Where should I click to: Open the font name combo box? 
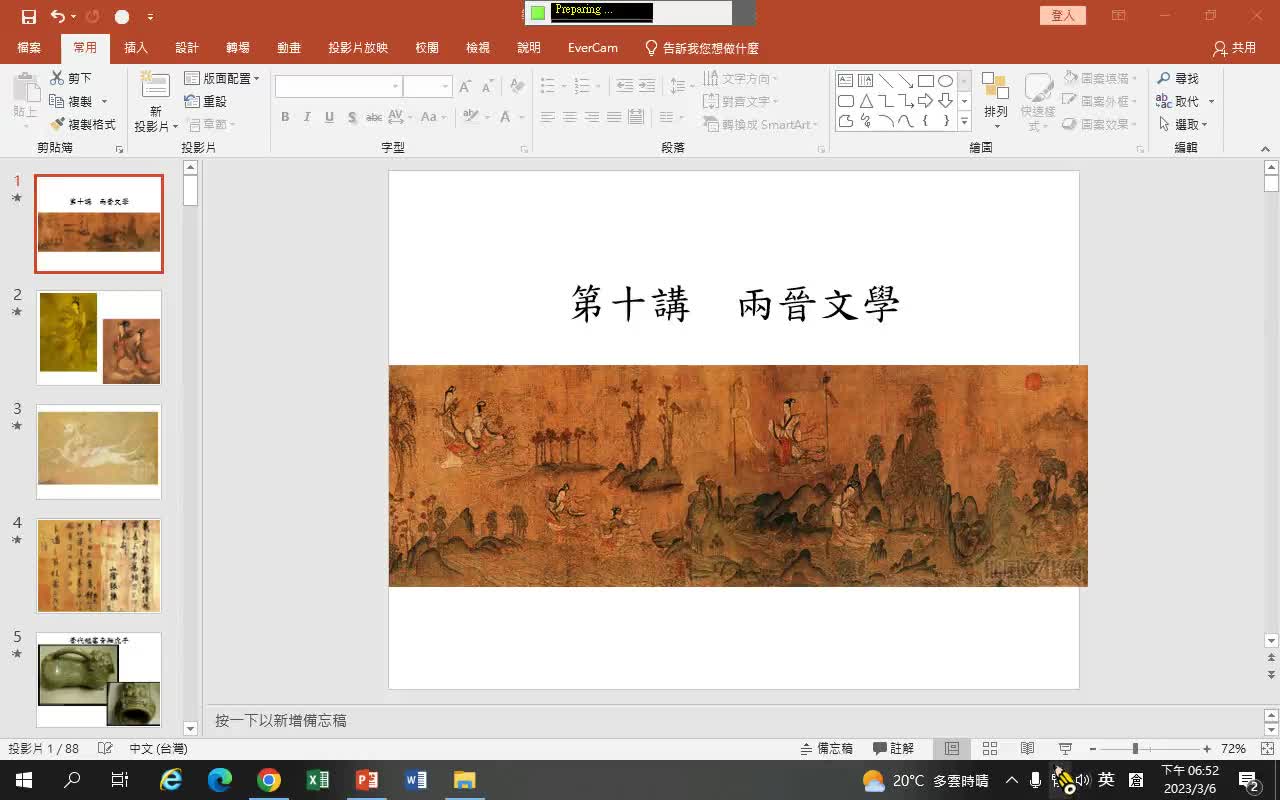pos(338,87)
